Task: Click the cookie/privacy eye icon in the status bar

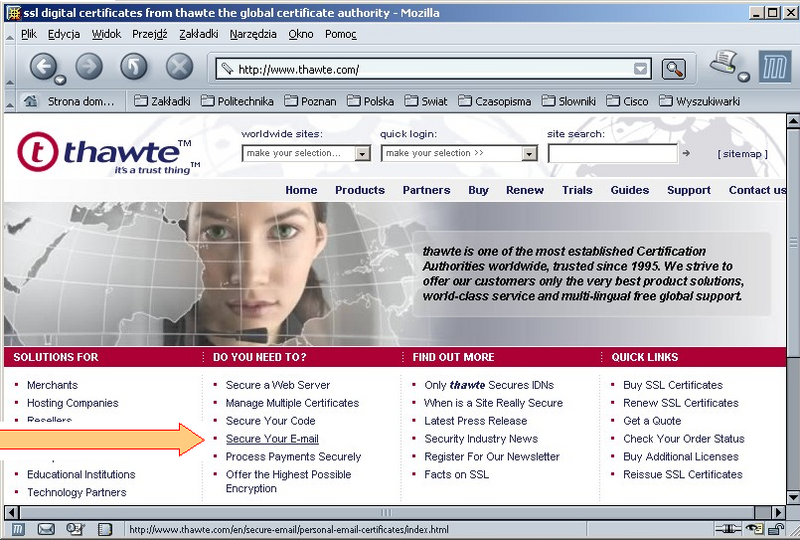Action: point(754,529)
